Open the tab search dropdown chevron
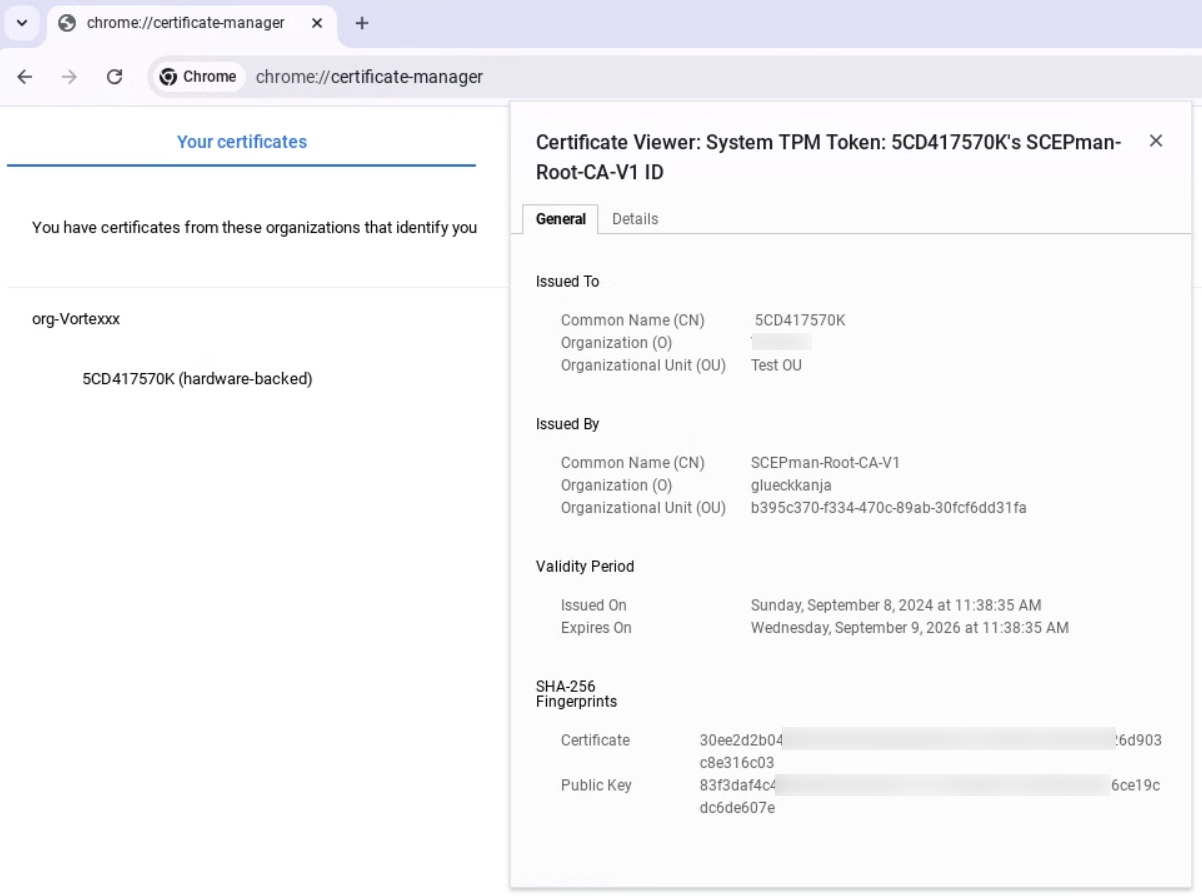The width and height of the screenshot is (1202, 896). click(x=22, y=23)
